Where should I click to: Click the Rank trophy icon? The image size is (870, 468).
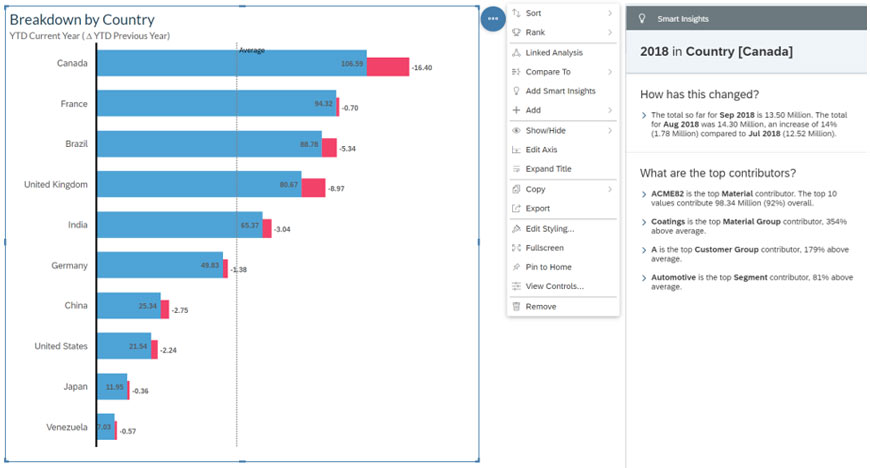[x=516, y=32]
